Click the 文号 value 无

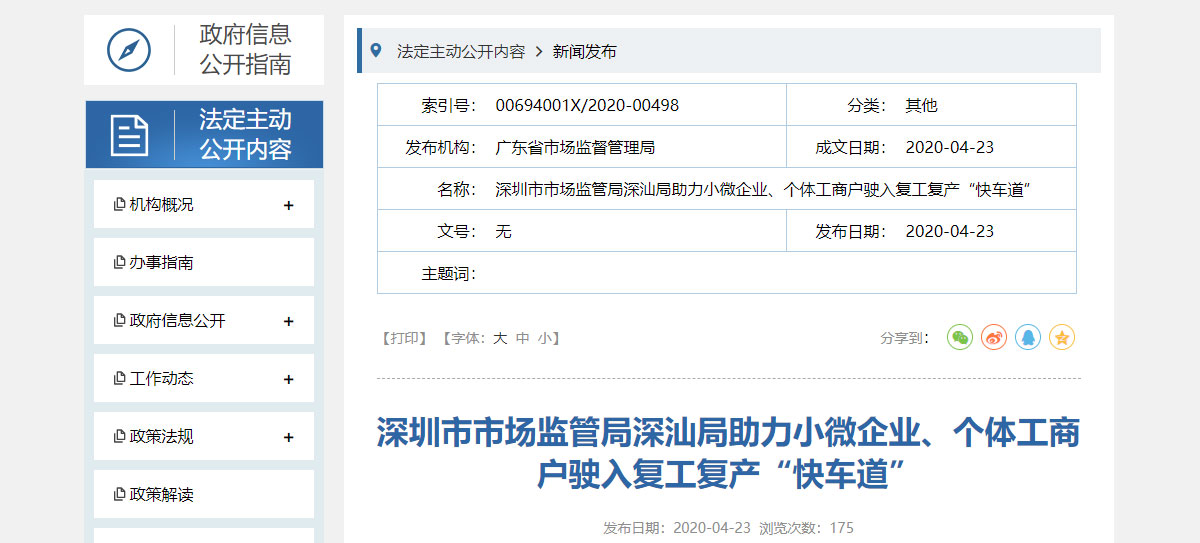tap(503, 231)
